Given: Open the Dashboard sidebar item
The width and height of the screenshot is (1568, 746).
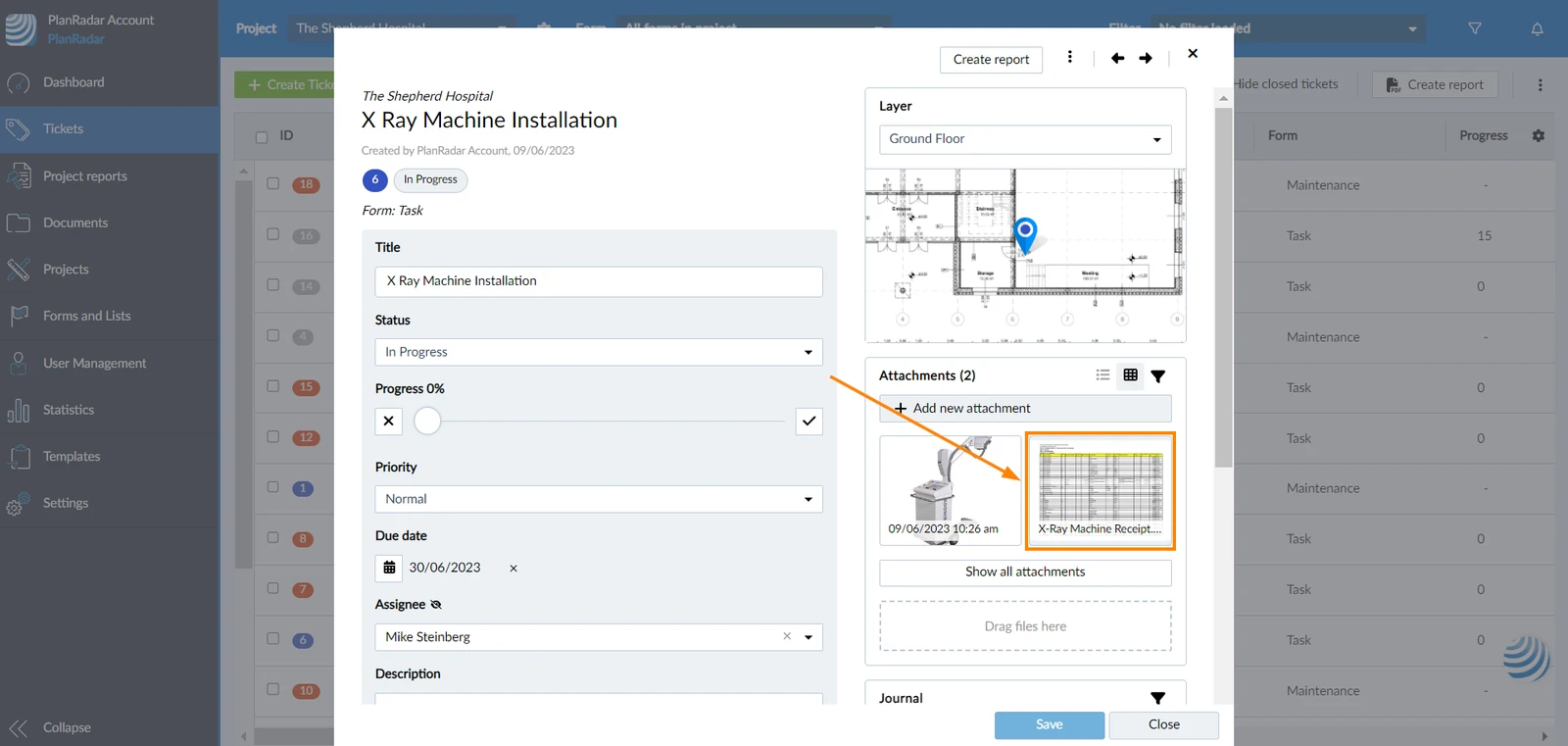Looking at the screenshot, I should [109, 82].
